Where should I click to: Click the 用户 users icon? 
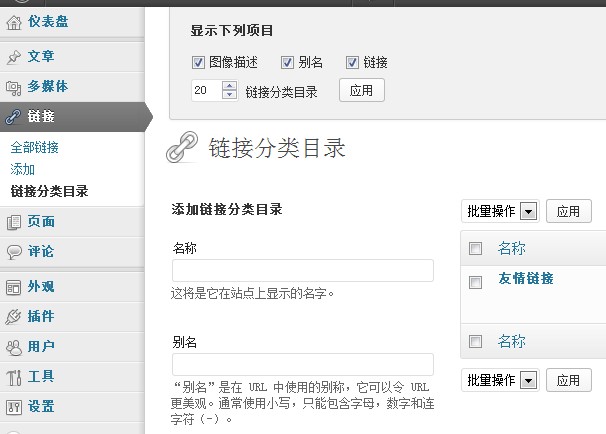pyautogui.click(x=14, y=347)
